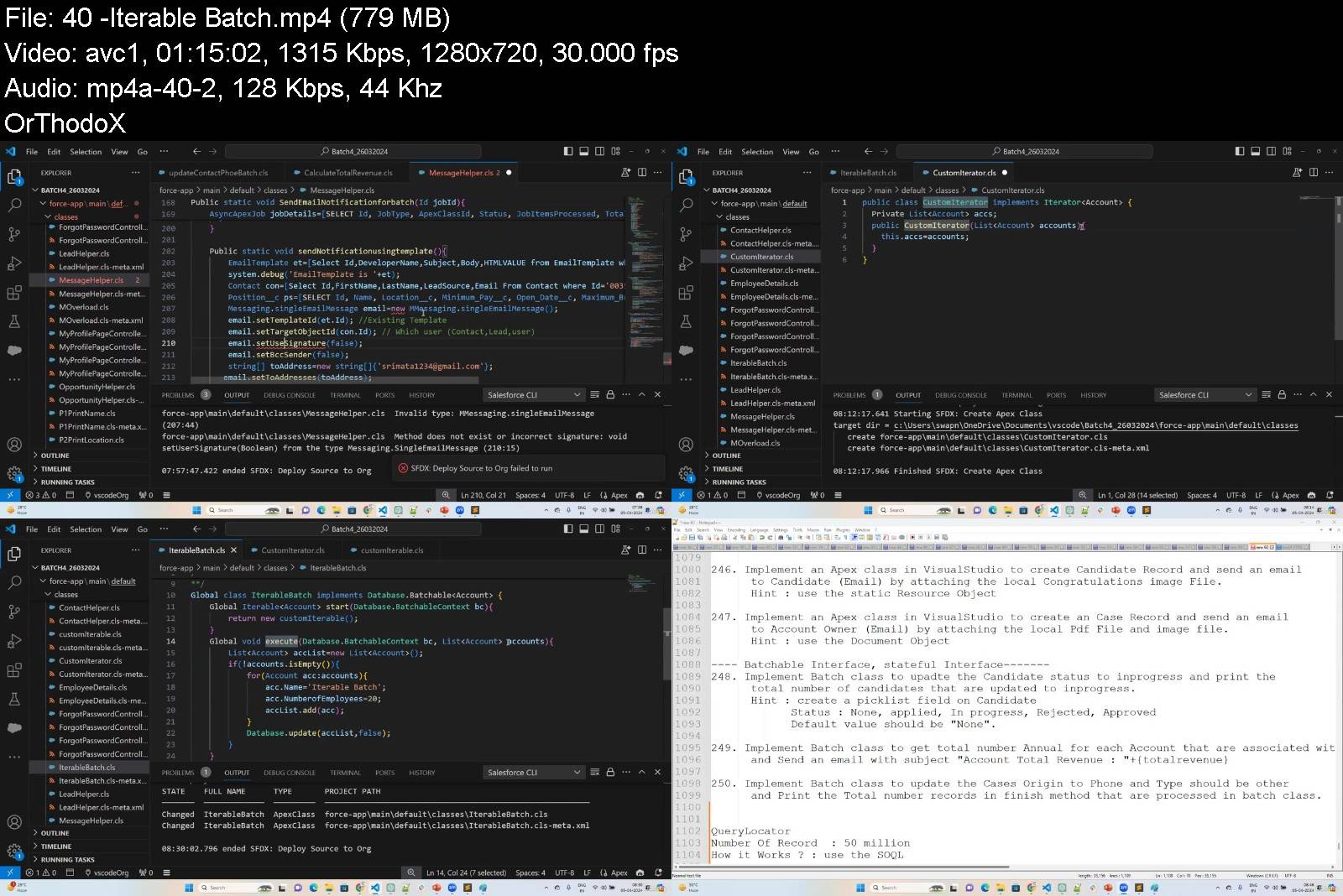1343x896 pixels.
Task: Toggle secondary side bar in MessageHelper.cls window
Action: [x=599, y=151]
